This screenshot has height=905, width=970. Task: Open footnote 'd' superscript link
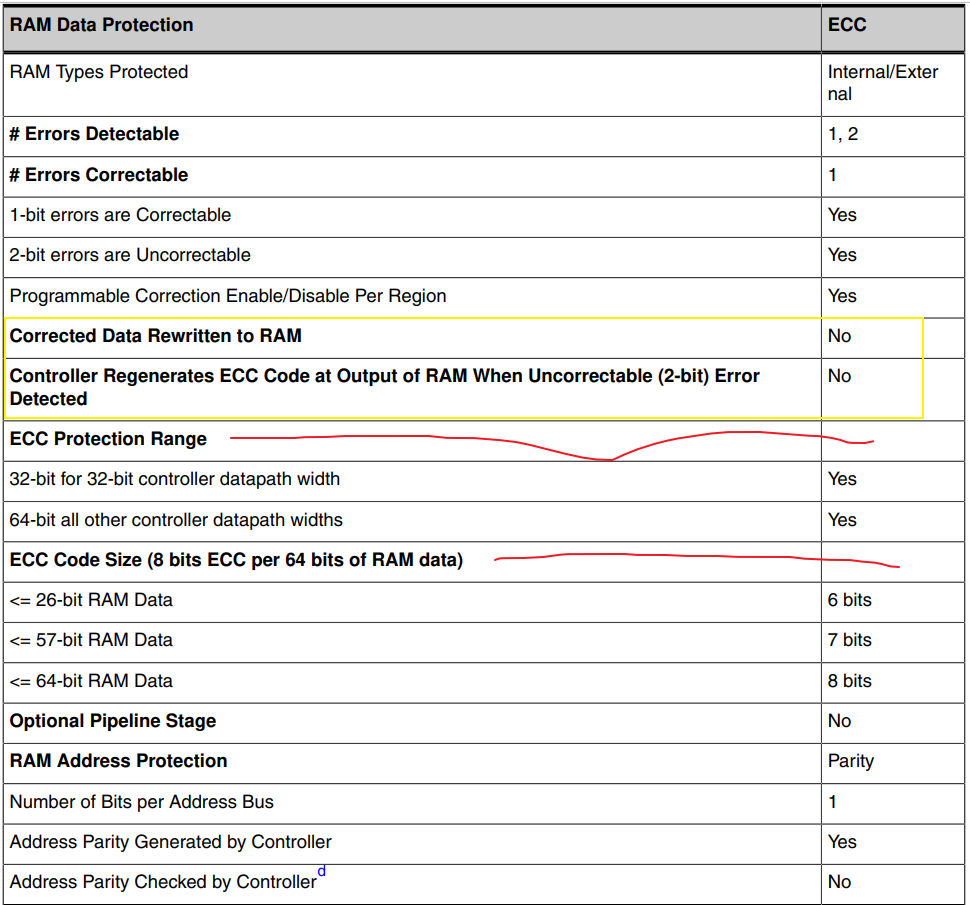(x=322, y=871)
